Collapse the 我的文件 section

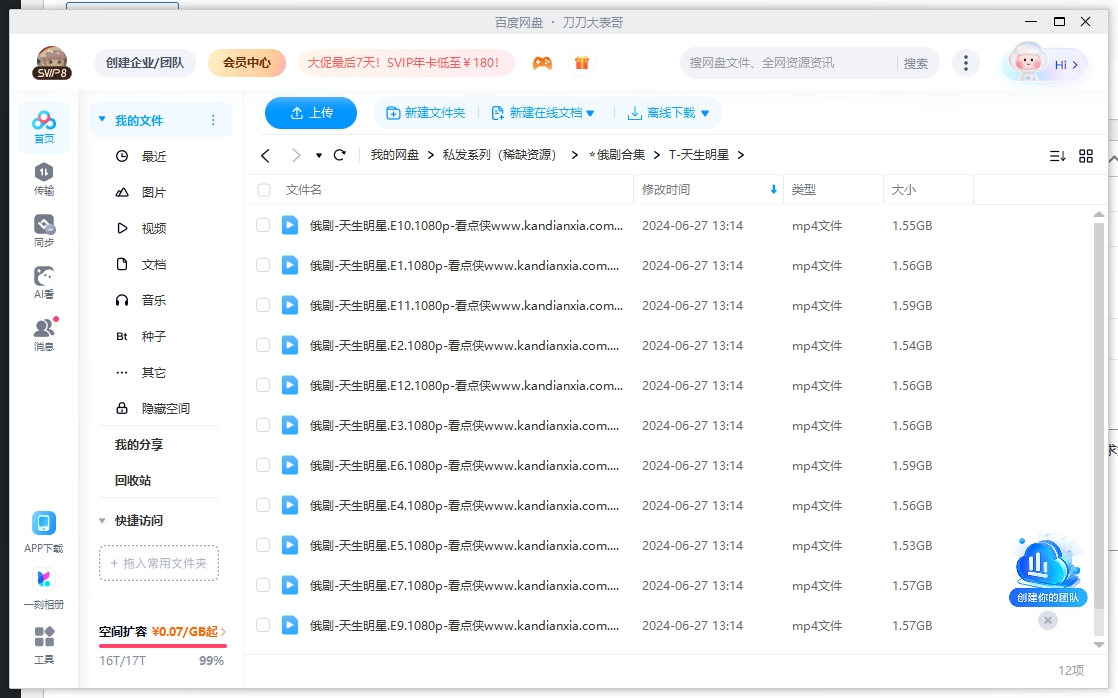pyautogui.click(x=100, y=118)
